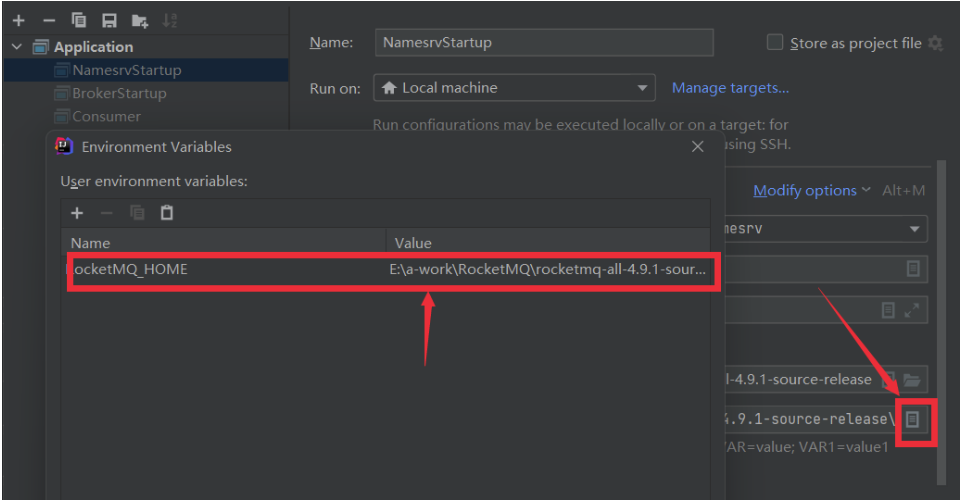Open the Modify options menu
962x501 pixels.
(x=812, y=191)
